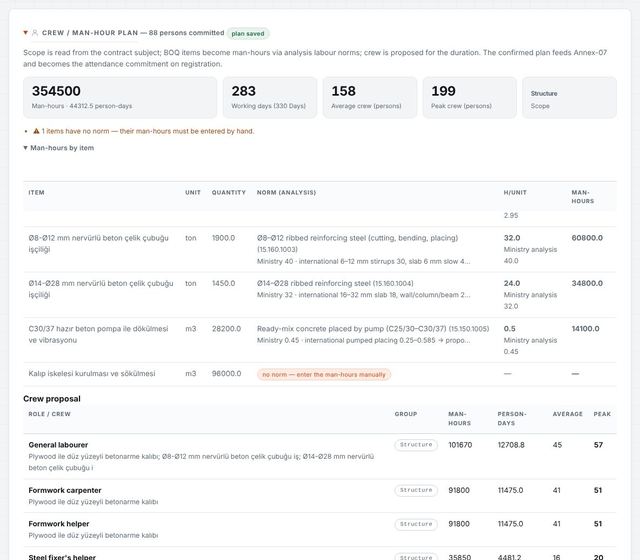Click the 34800.0 man-hours value
640x560 pixels.
(x=587, y=283)
